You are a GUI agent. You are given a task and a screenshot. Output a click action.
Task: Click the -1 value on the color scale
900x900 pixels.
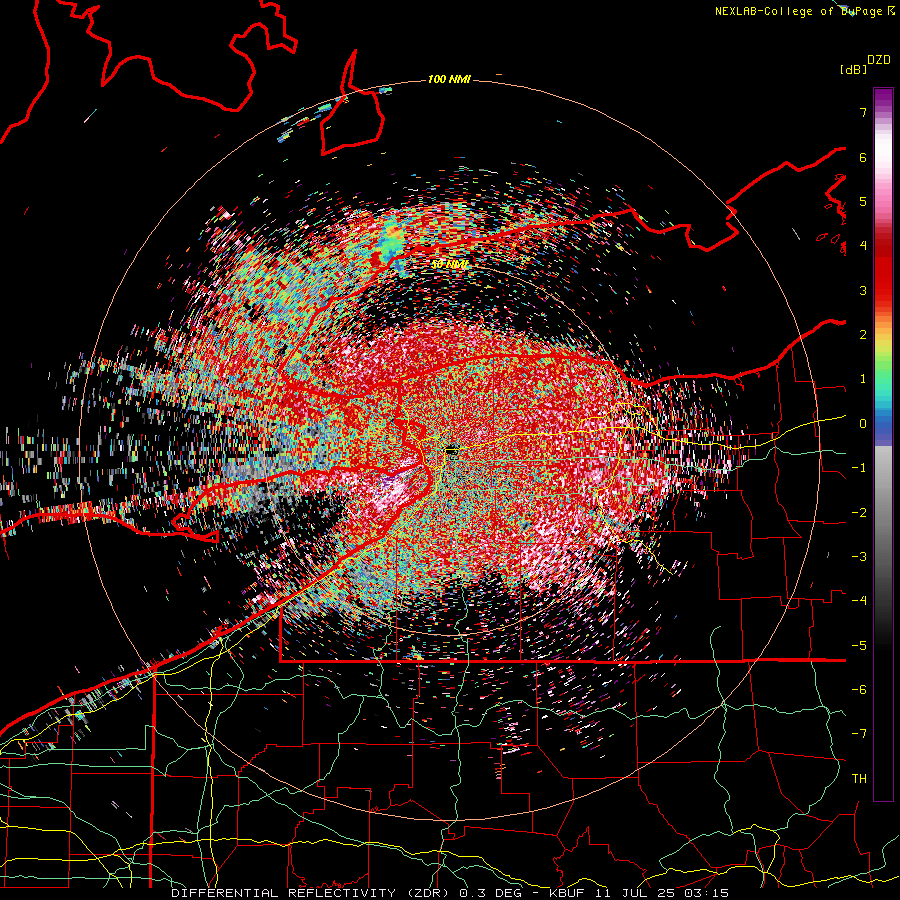point(859,468)
